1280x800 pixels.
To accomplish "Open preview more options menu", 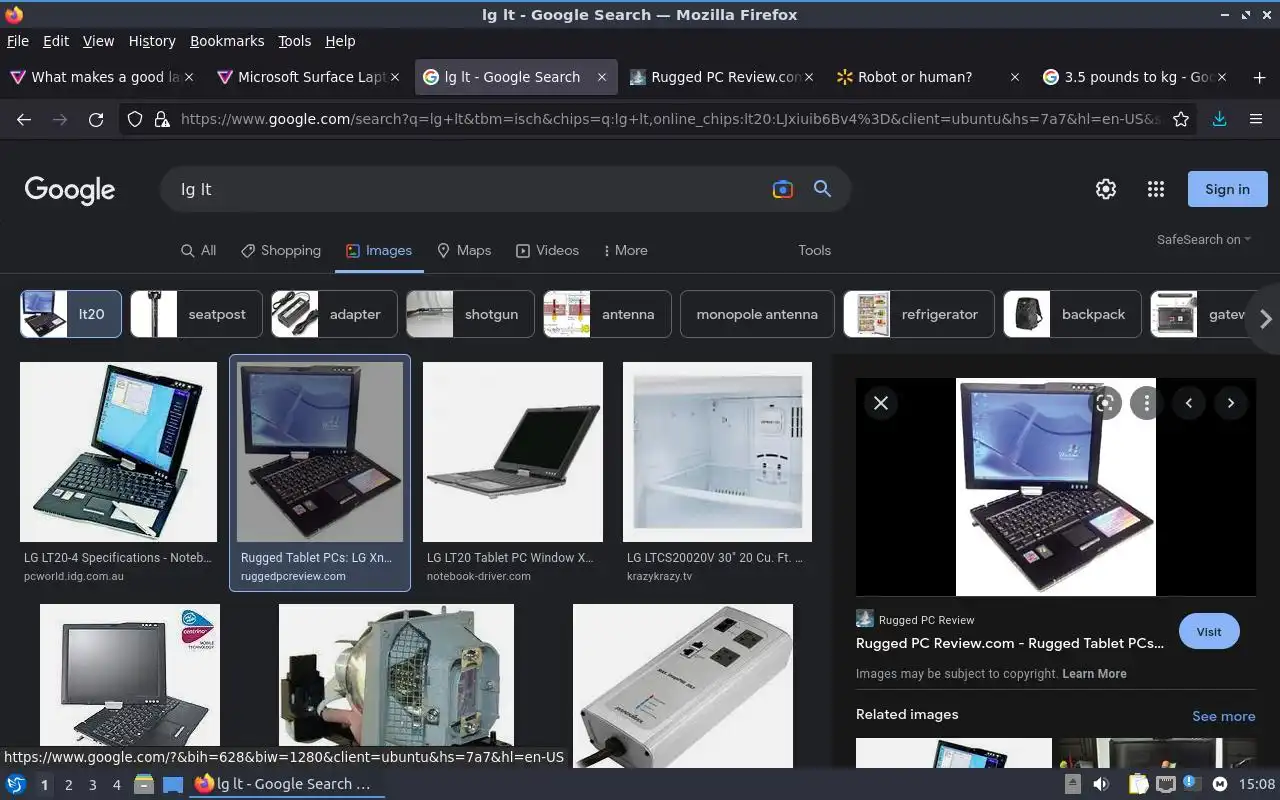I will (x=1147, y=403).
